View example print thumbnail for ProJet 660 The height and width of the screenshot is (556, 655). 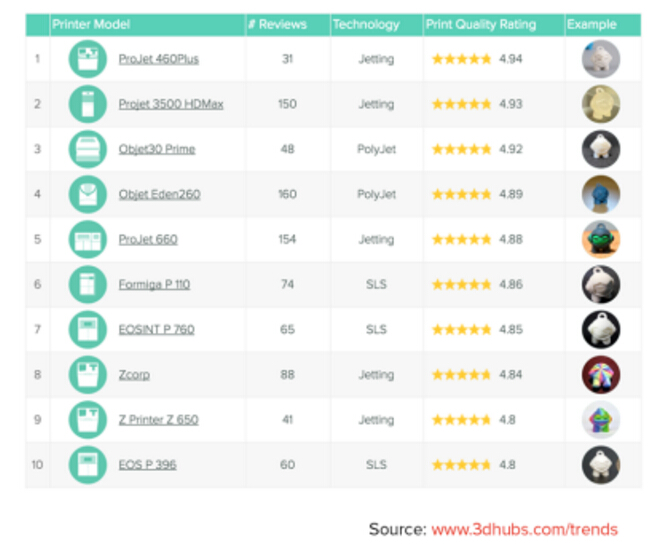point(601,239)
